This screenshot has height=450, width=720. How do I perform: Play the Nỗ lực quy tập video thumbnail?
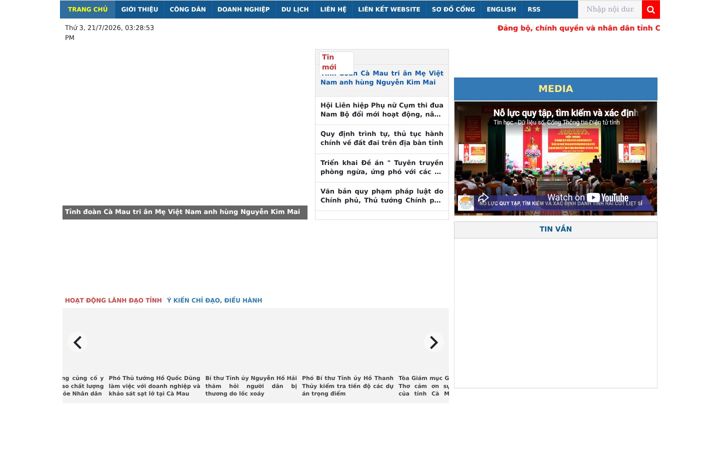pos(556,158)
